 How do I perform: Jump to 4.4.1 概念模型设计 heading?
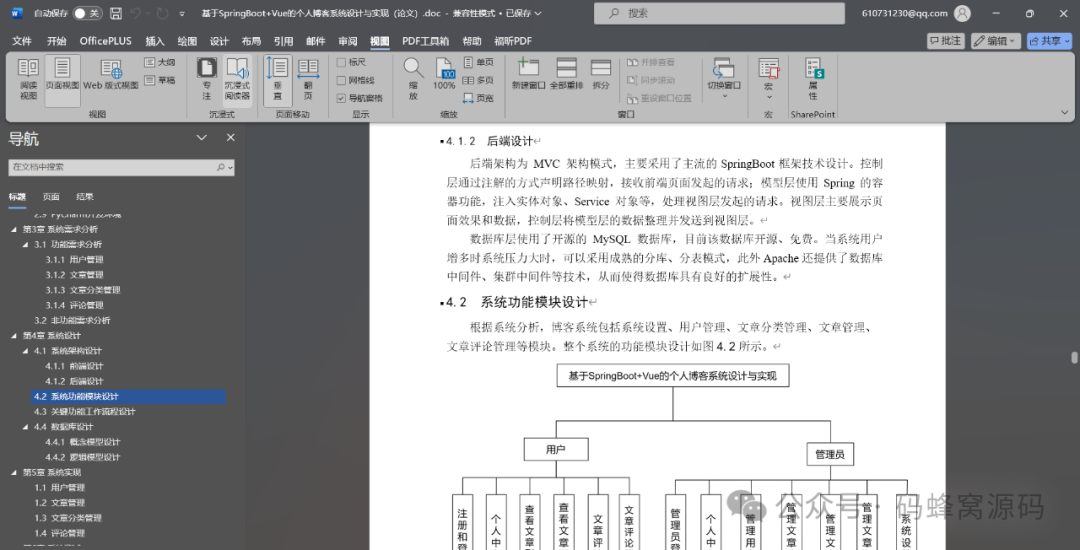[x=83, y=442]
